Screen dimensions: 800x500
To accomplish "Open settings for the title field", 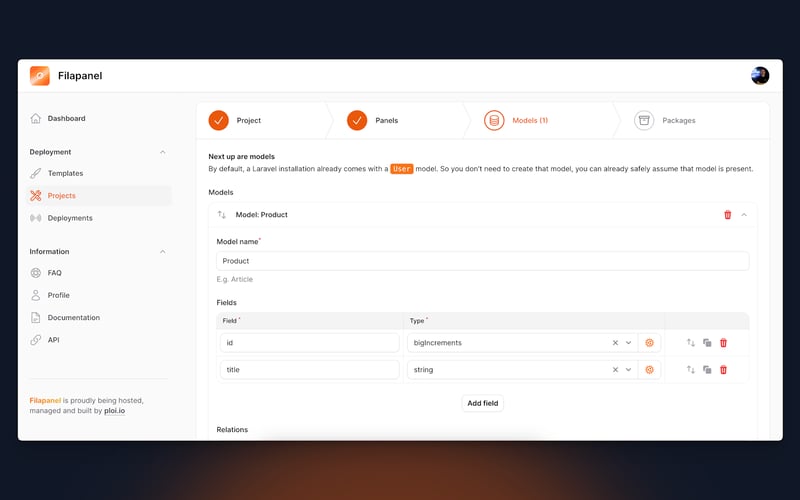I will pos(649,370).
